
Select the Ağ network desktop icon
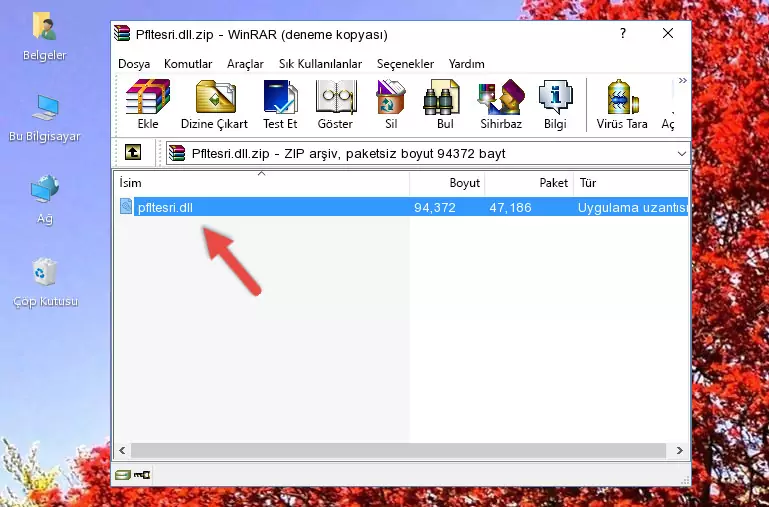click(45, 200)
